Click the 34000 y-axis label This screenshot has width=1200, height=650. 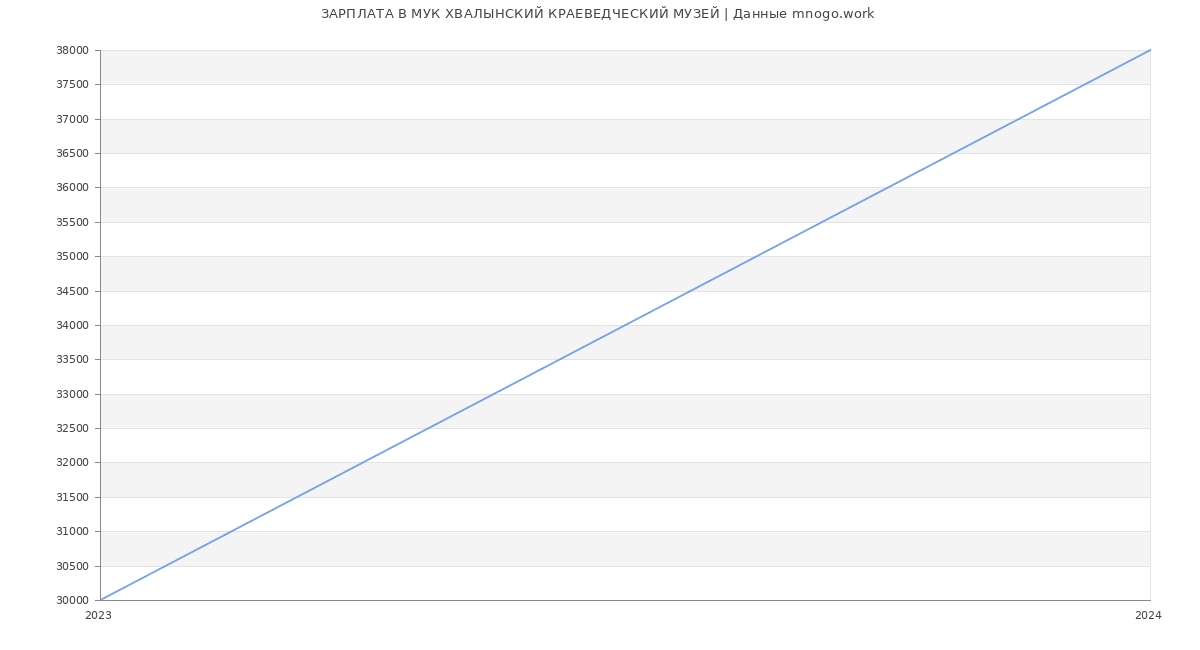(72, 325)
